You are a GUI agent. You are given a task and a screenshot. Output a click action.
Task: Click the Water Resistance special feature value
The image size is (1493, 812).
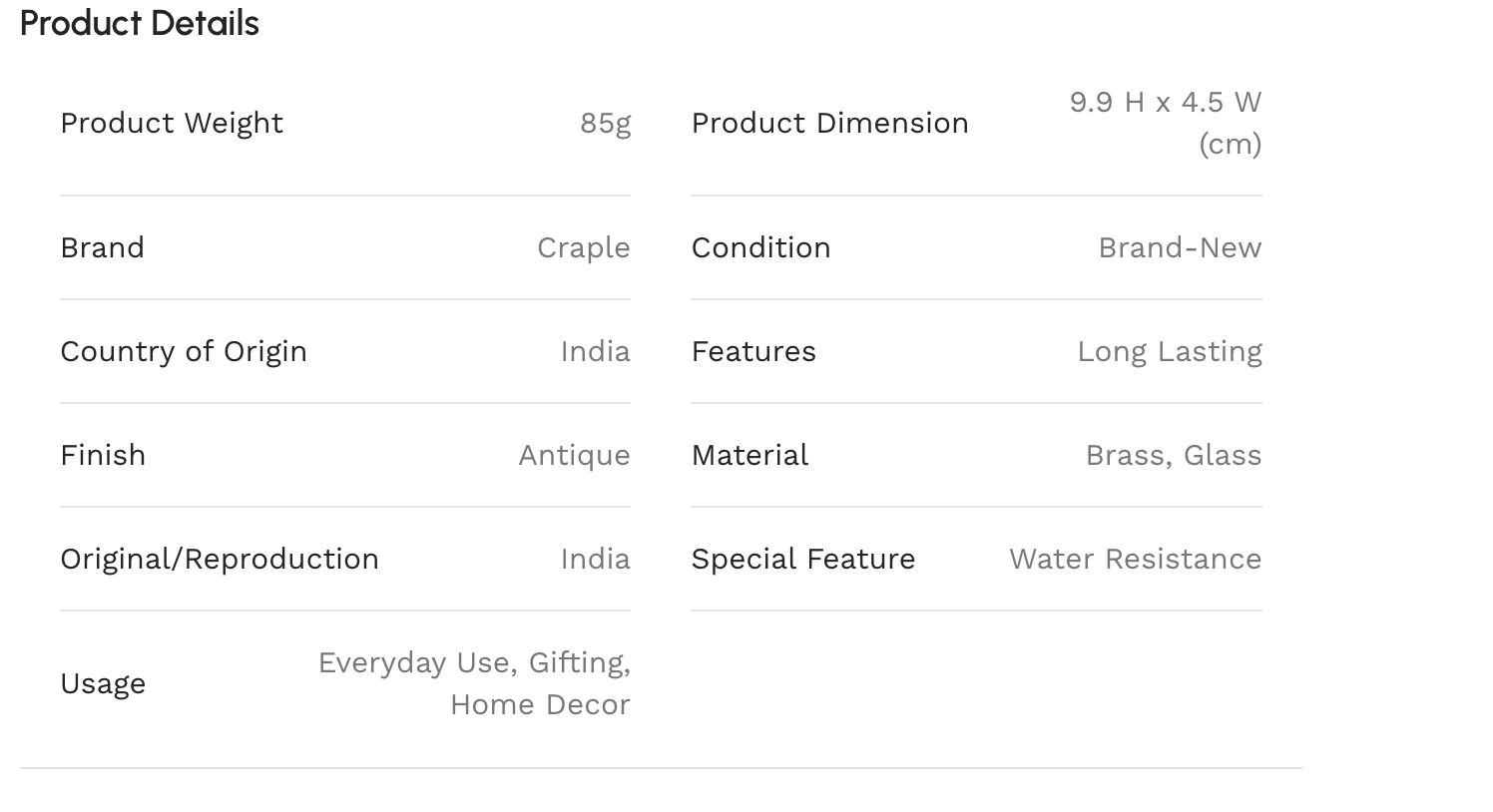[x=1136, y=559]
